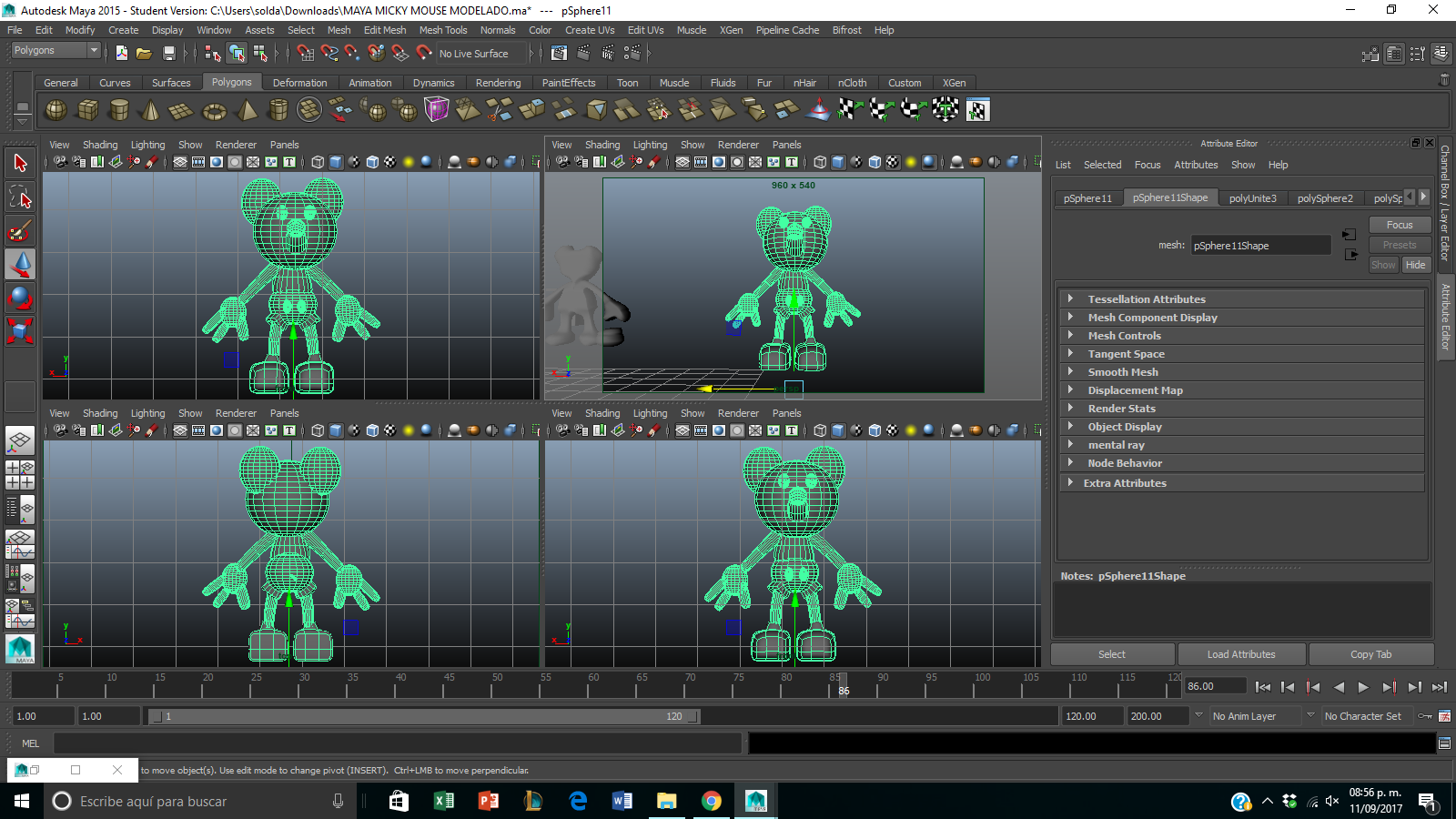Choose the Move tool in toolbox
The height and width of the screenshot is (819, 1456).
(20, 265)
